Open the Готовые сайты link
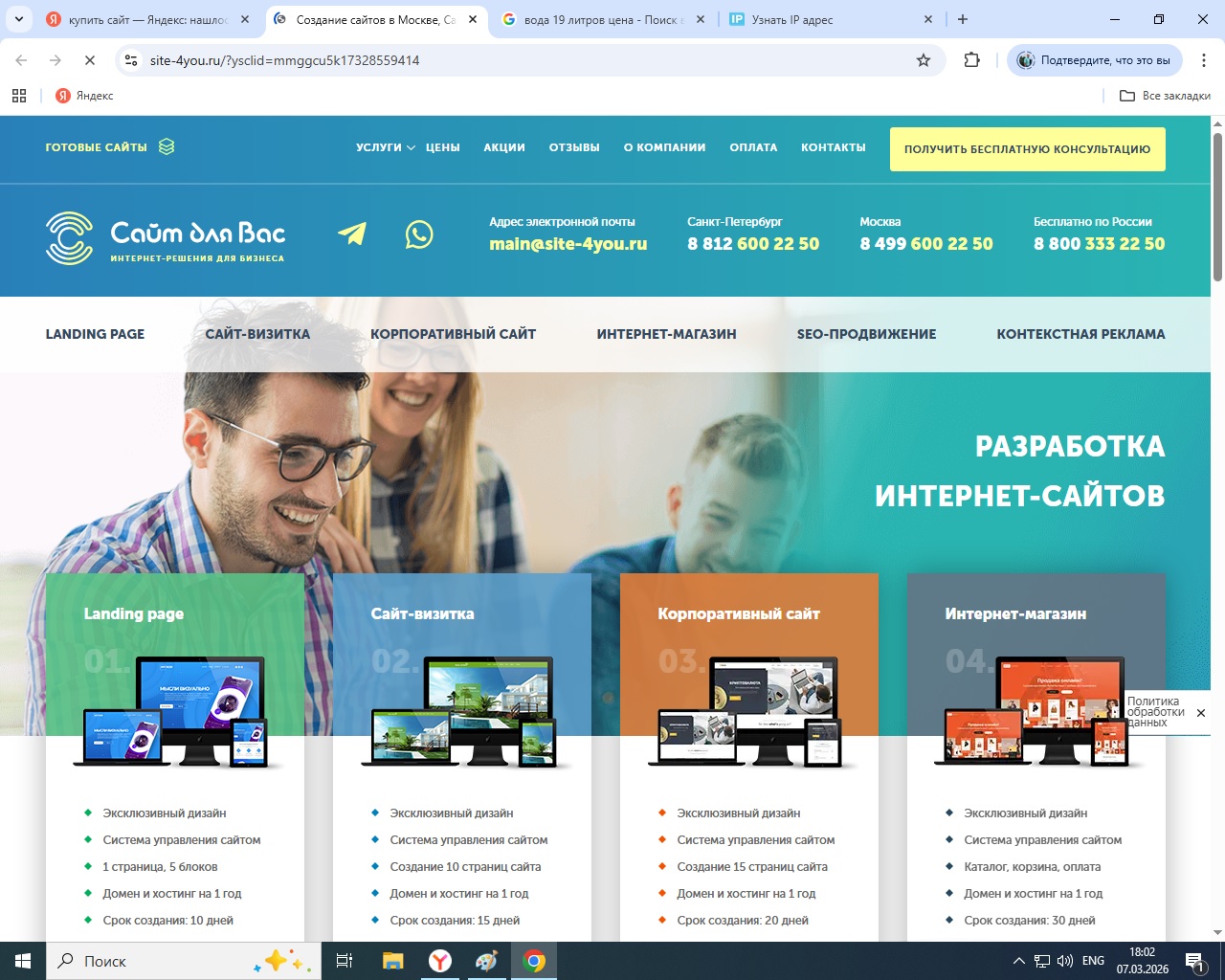The image size is (1225, 980). click(97, 147)
